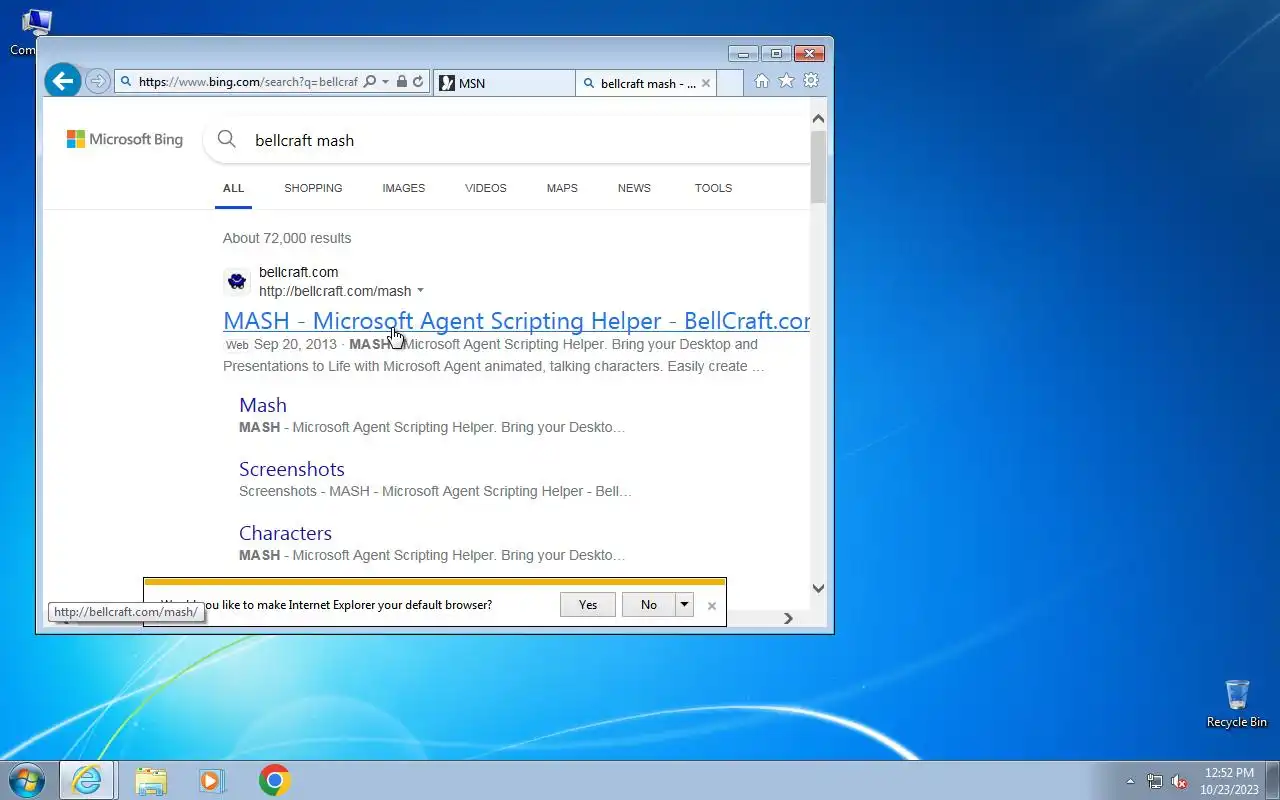Click the vertical scrollbar down arrow
This screenshot has width=1280, height=800.
pos(818,589)
